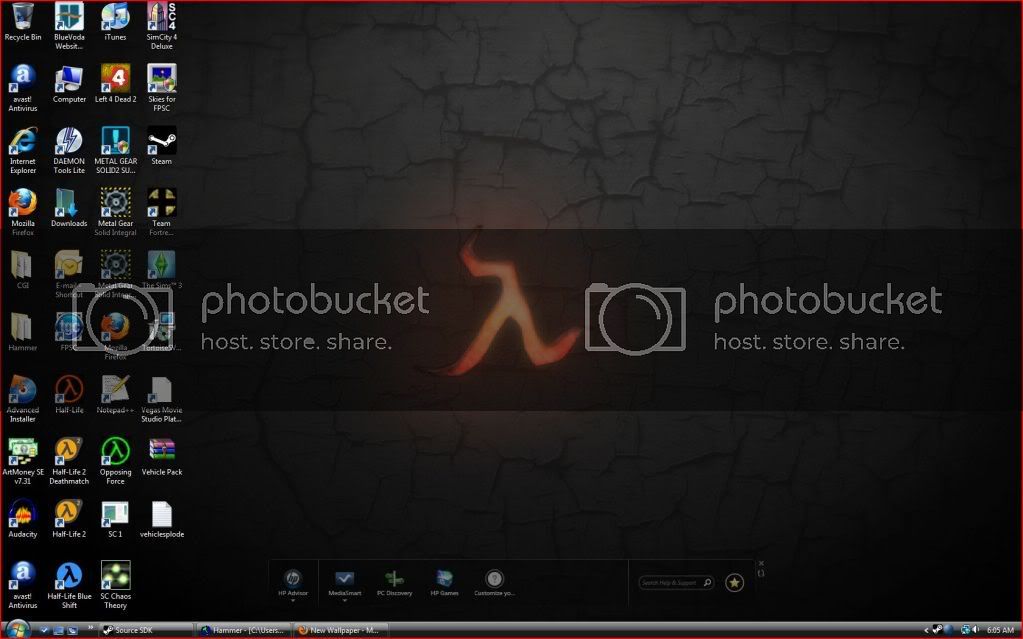Image resolution: width=1023 pixels, height=639 pixels.
Task: Select Vegas Movie Studio Platinum shortcut
Action: (162, 399)
